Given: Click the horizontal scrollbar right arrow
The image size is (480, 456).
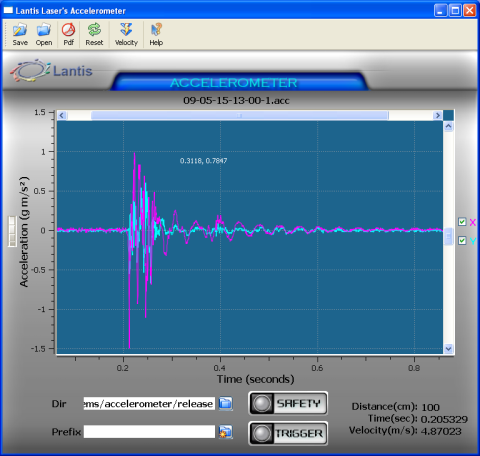Looking at the screenshot, I should pos(437,115).
